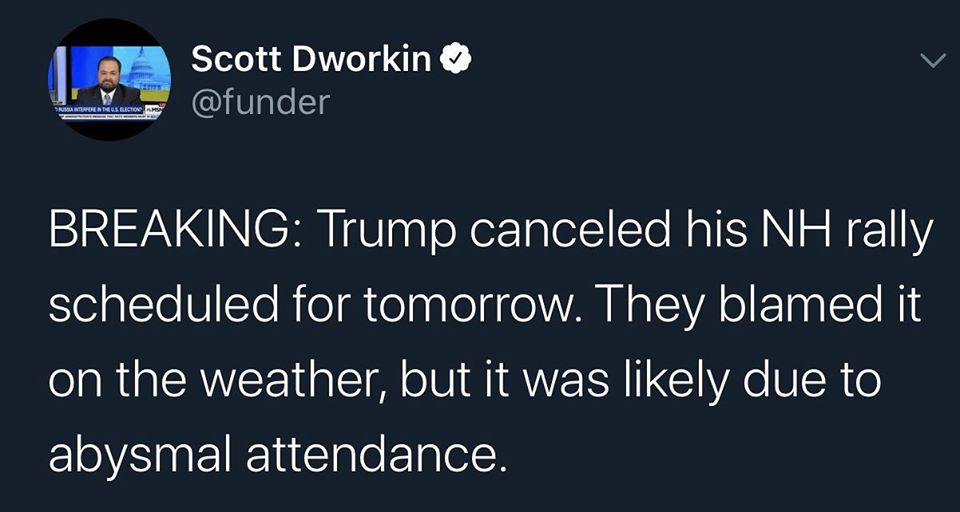
Task: Open Scott Dworkin's profile picture
Action: pos(110,80)
